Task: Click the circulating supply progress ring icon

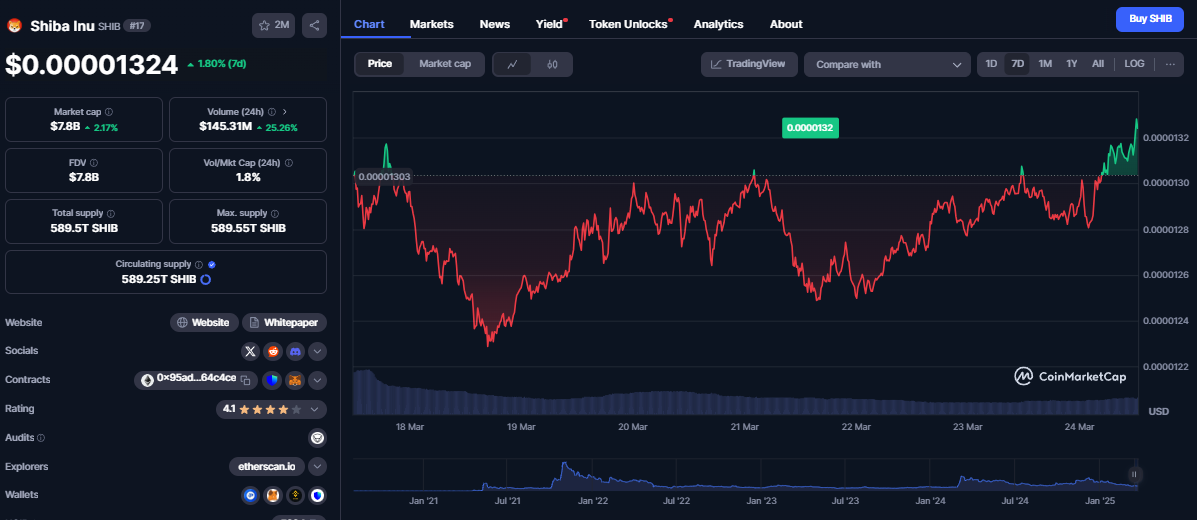Action: click(x=205, y=279)
